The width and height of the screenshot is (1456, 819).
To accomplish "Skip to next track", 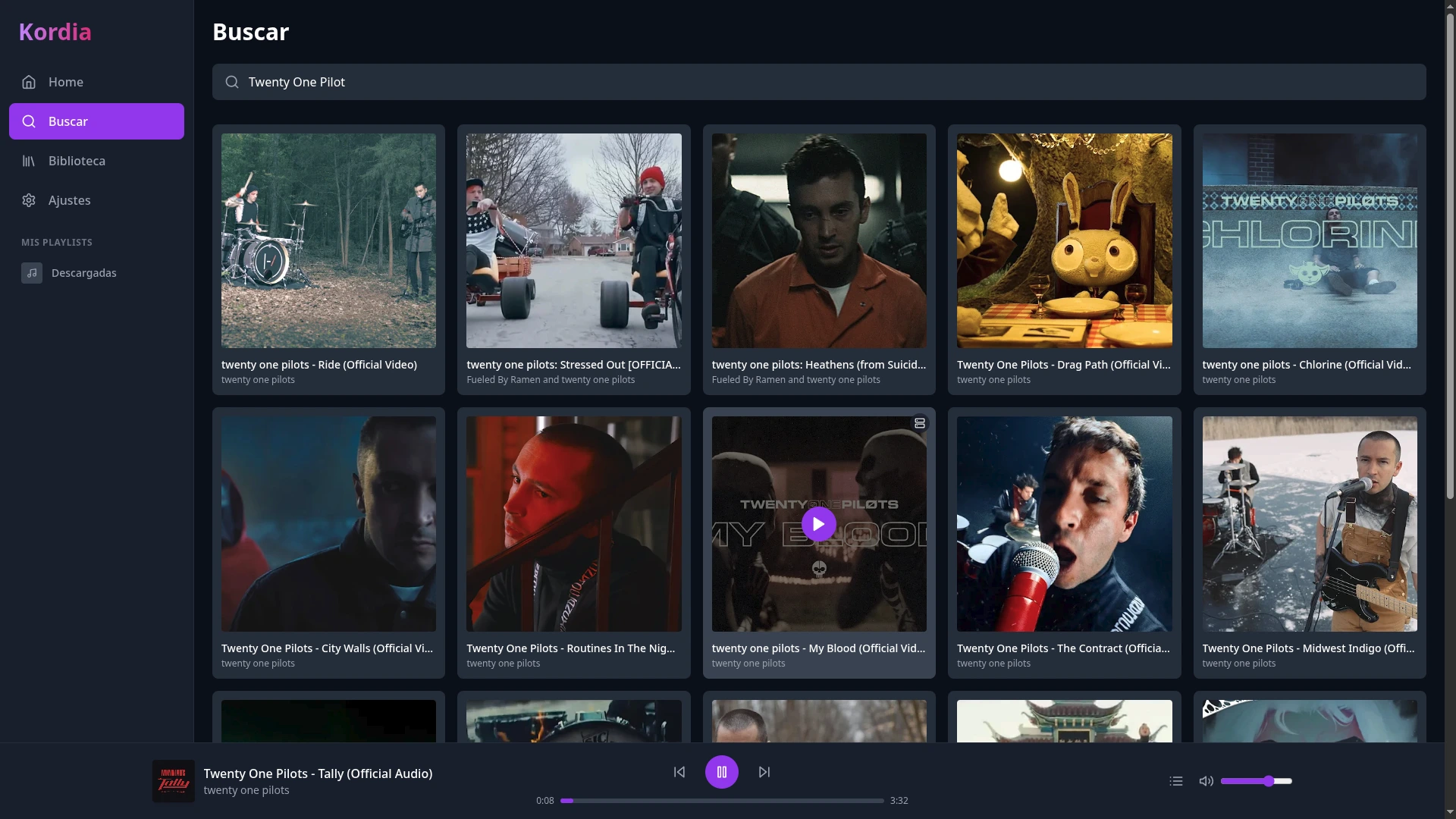I will pyautogui.click(x=764, y=772).
